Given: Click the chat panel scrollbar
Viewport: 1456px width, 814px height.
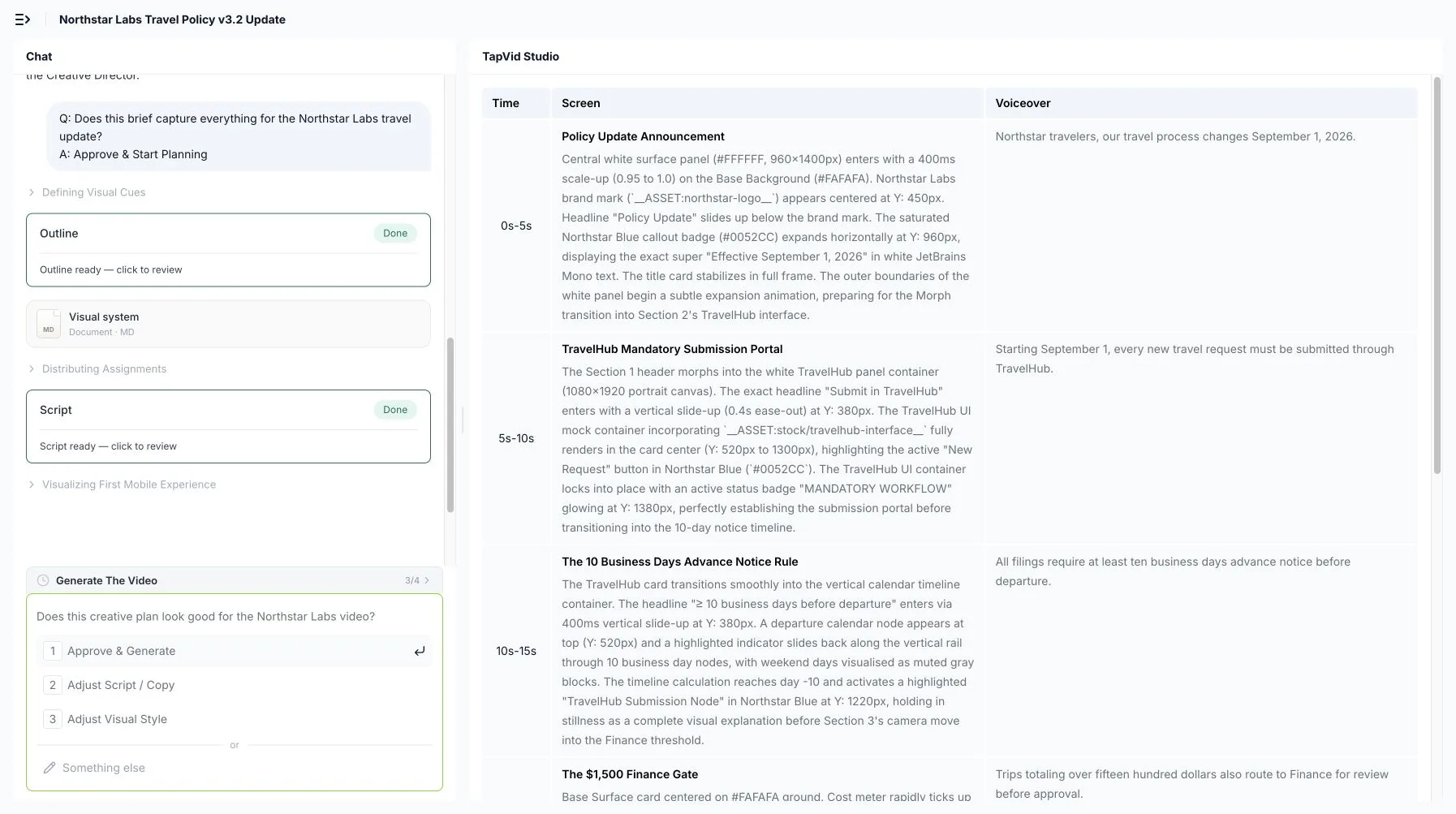Looking at the screenshot, I should pos(450,424).
